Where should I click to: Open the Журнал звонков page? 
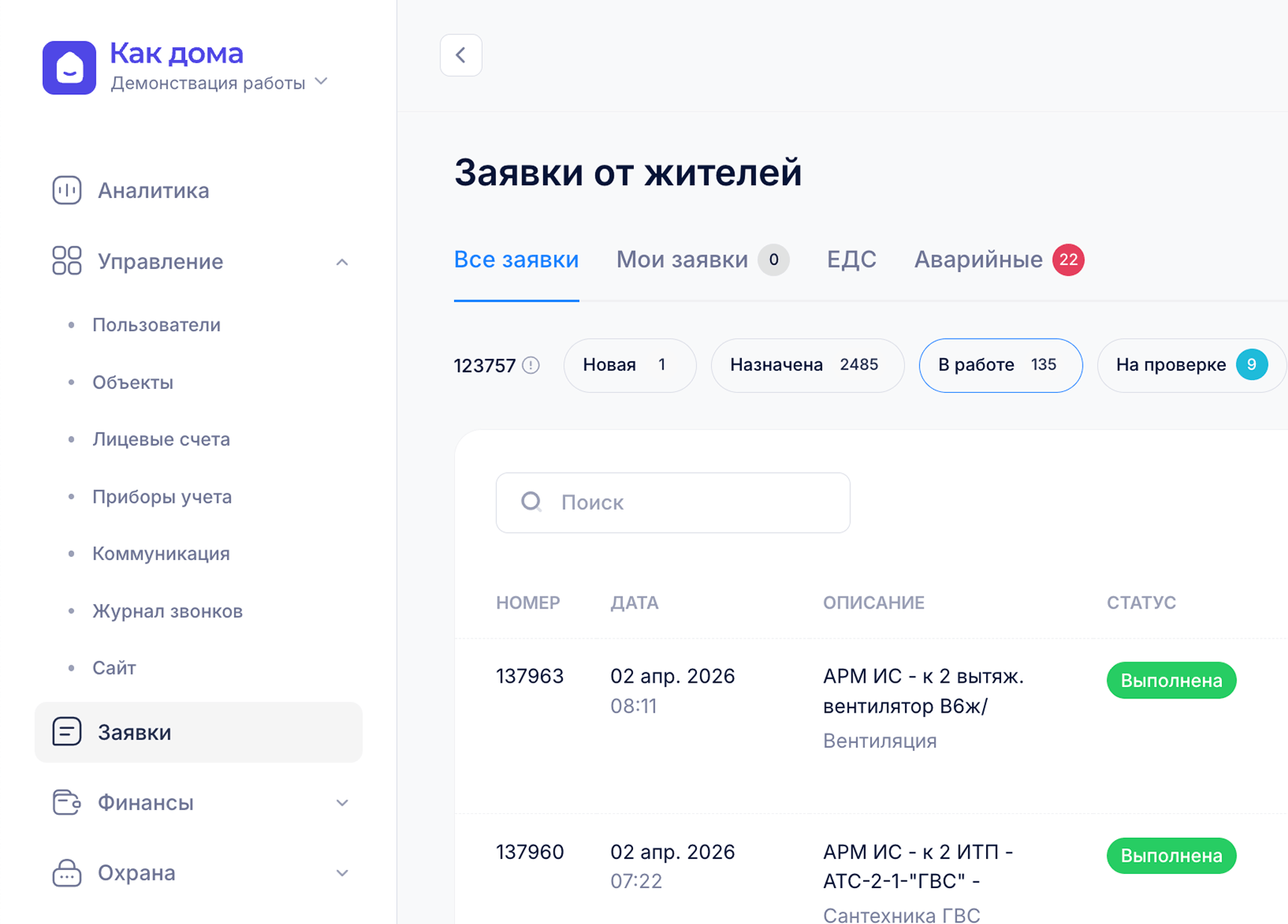pyautogui.click(x=167, y=611)
